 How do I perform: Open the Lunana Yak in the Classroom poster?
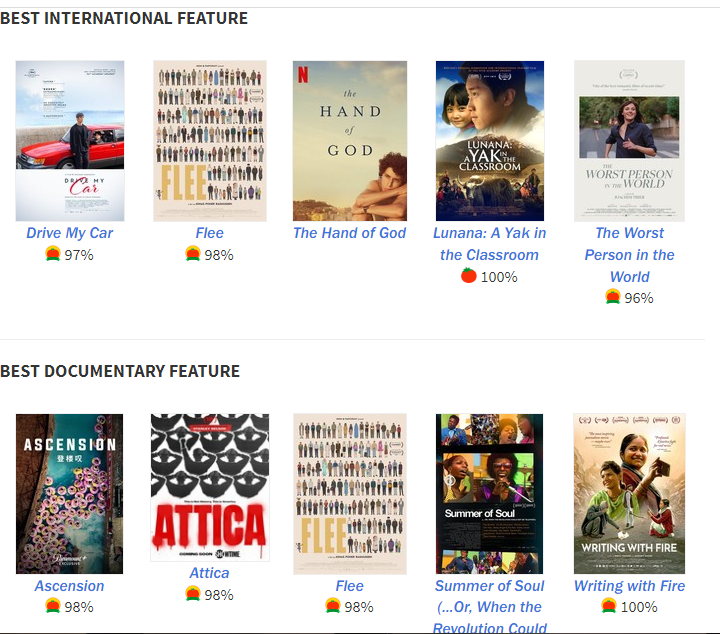[490, 141]
